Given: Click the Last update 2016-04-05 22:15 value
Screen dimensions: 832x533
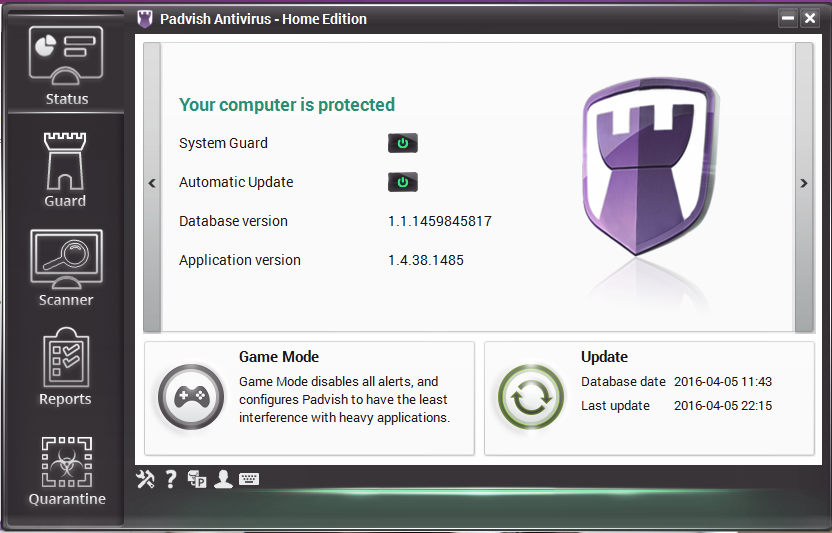Looking at the screenshot, I should pyautogui.click(x=723, y=406).
